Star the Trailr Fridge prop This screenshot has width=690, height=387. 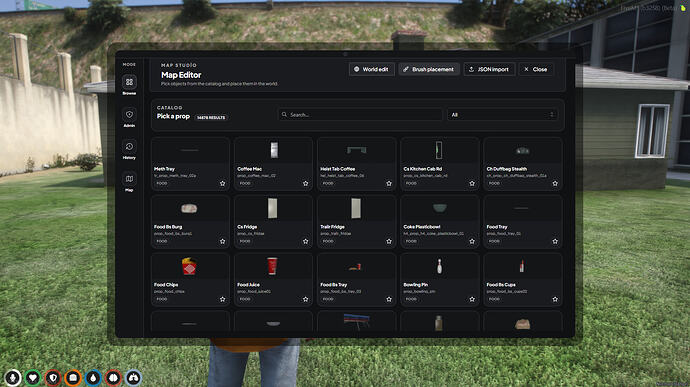(x=389, y=241)
